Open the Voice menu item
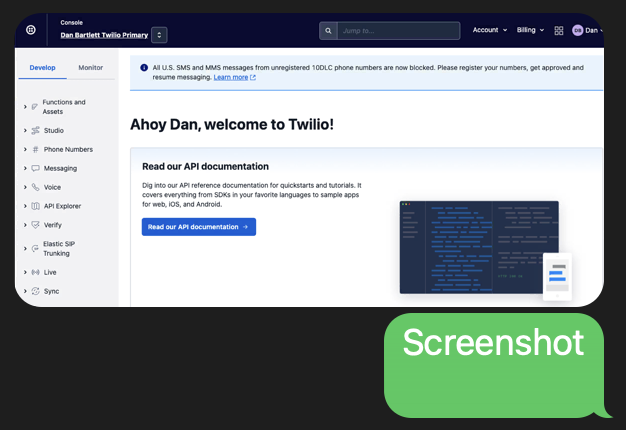 pyautogui.click(x=52, y=187)
